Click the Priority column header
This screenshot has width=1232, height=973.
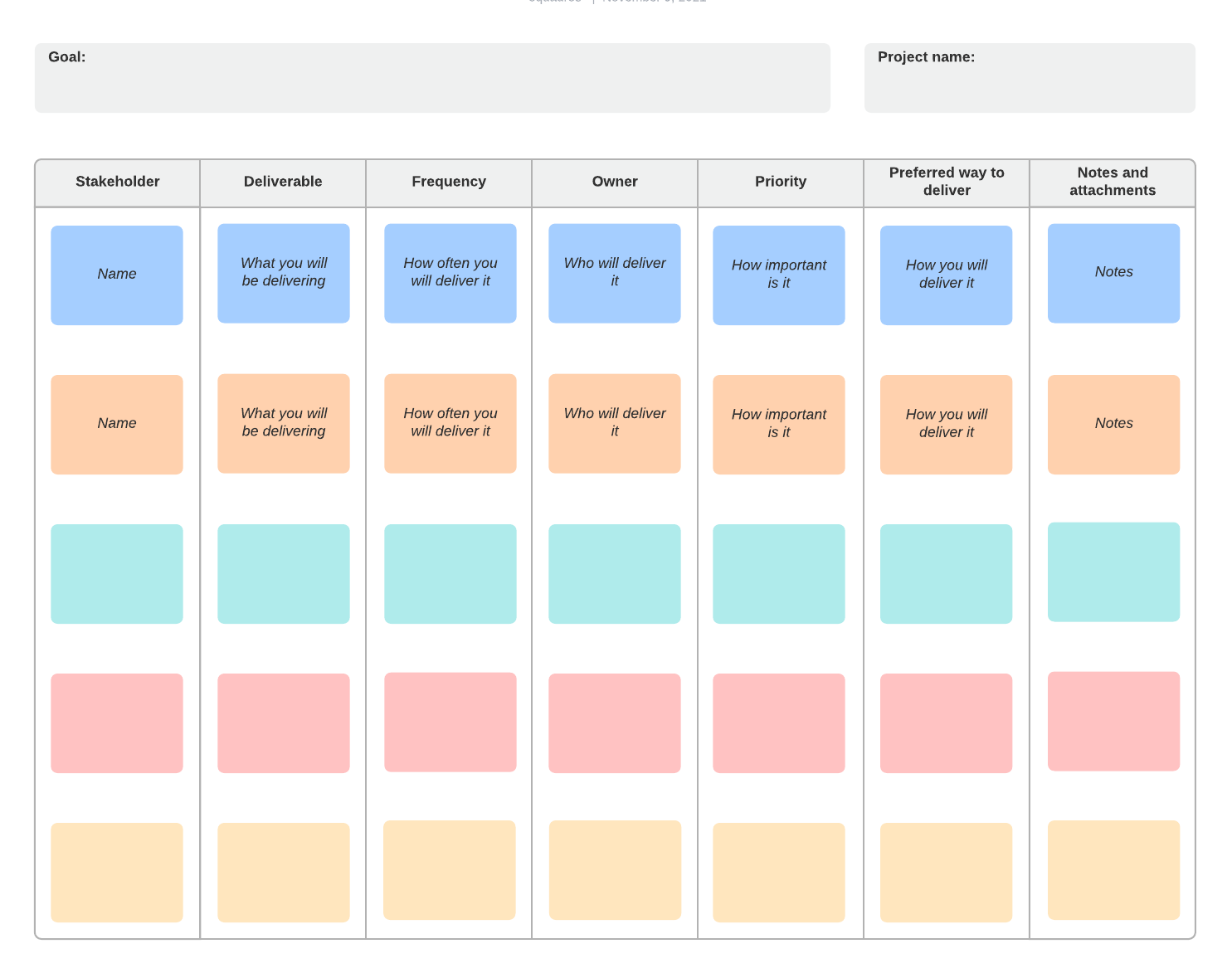coord(780,182)
